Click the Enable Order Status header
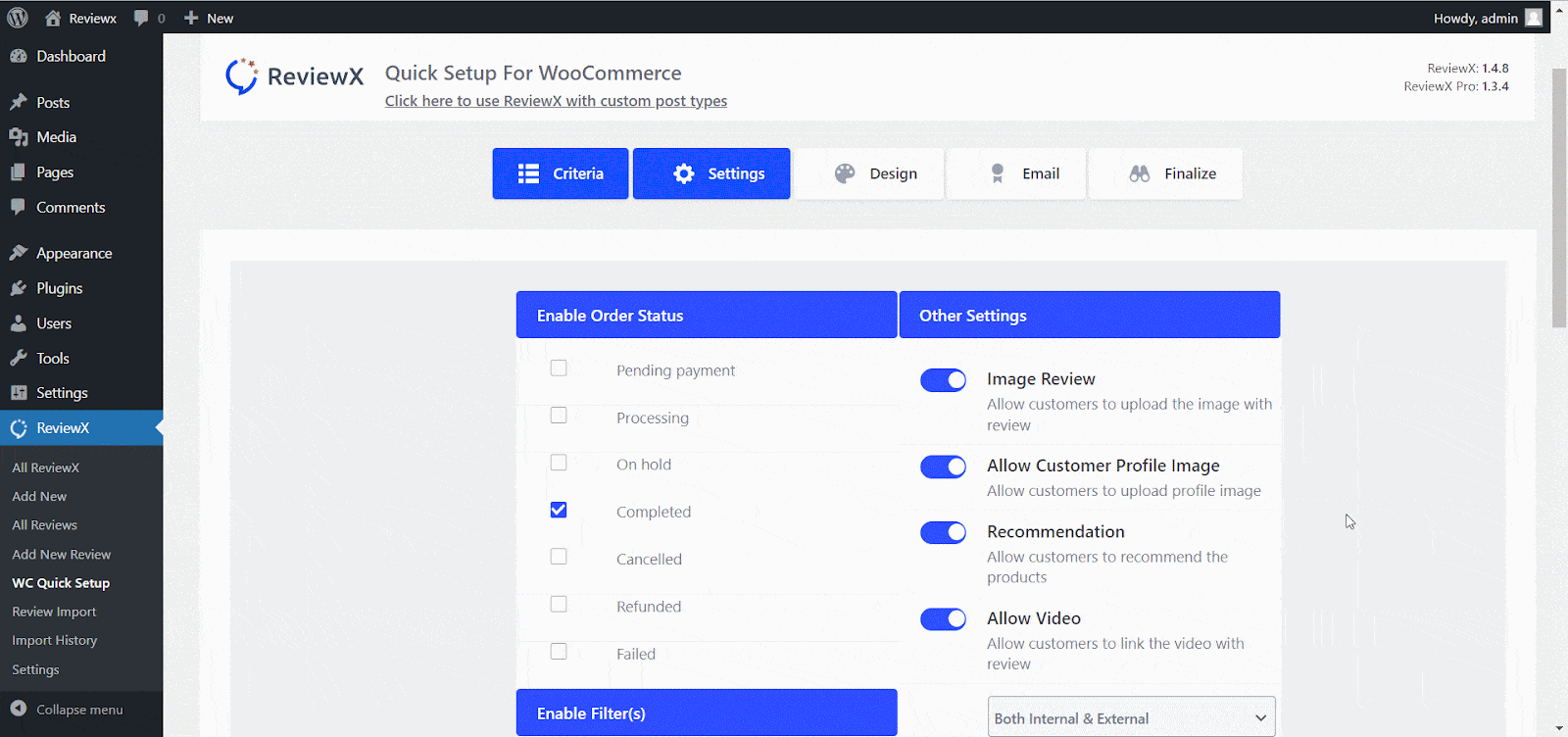Image resolution: width=1568 pixels, height=737 pixels. (707, 315)
